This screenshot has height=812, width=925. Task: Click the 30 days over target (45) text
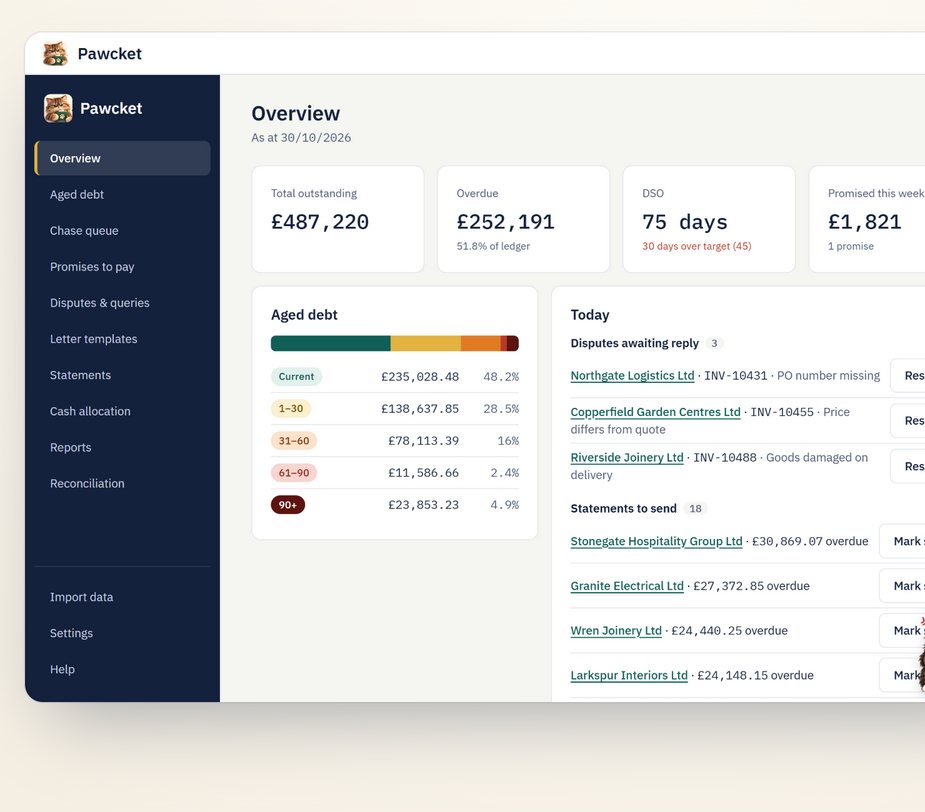tap(697, 246)
